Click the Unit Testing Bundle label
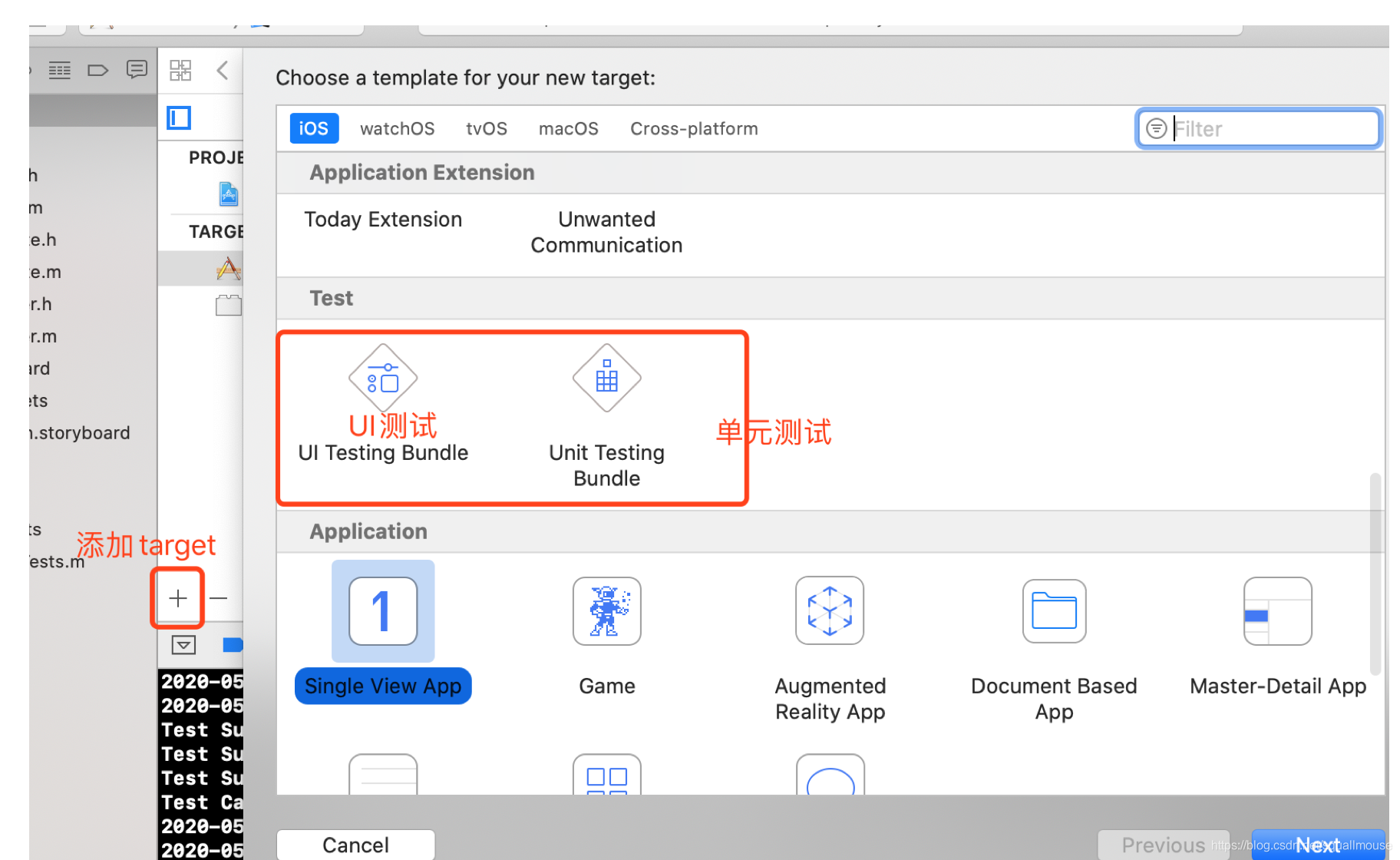The height and width of the screenshot is (860, 1400). (x=606, y=465)
